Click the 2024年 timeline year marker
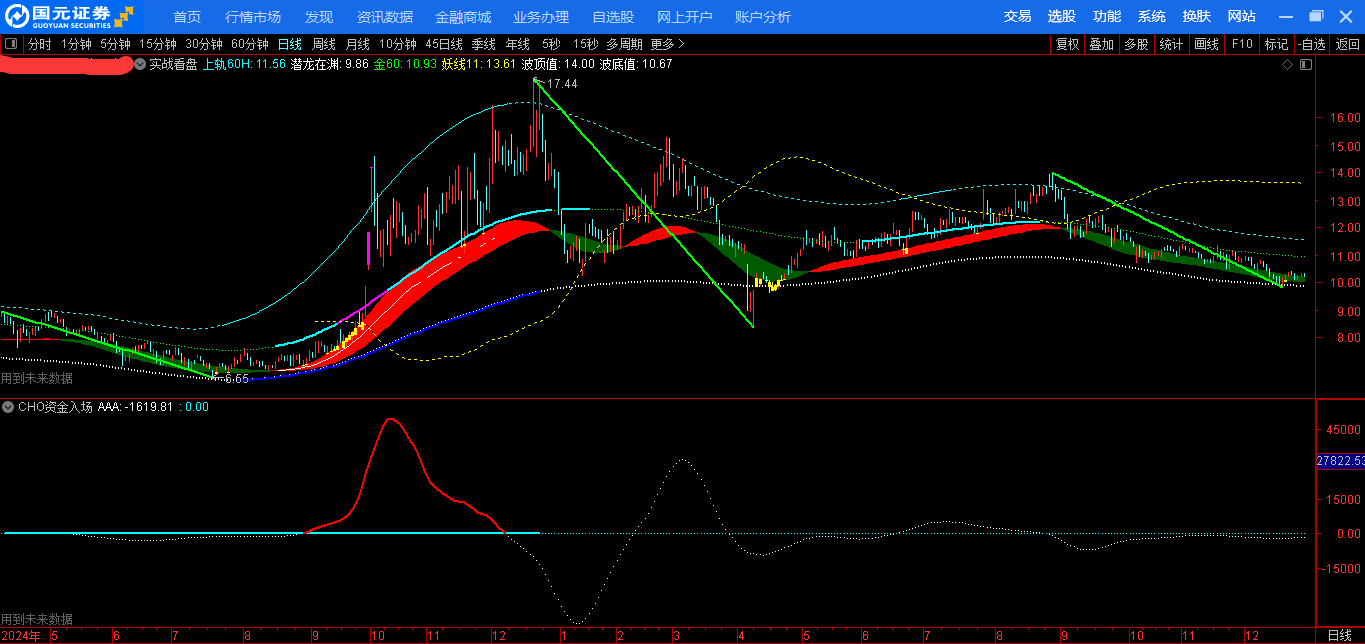 (21, 636)
